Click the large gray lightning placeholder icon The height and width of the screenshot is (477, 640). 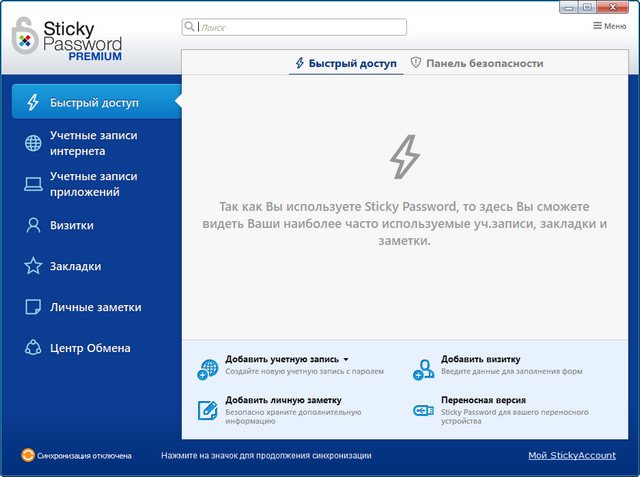click(x=404, y=156)
